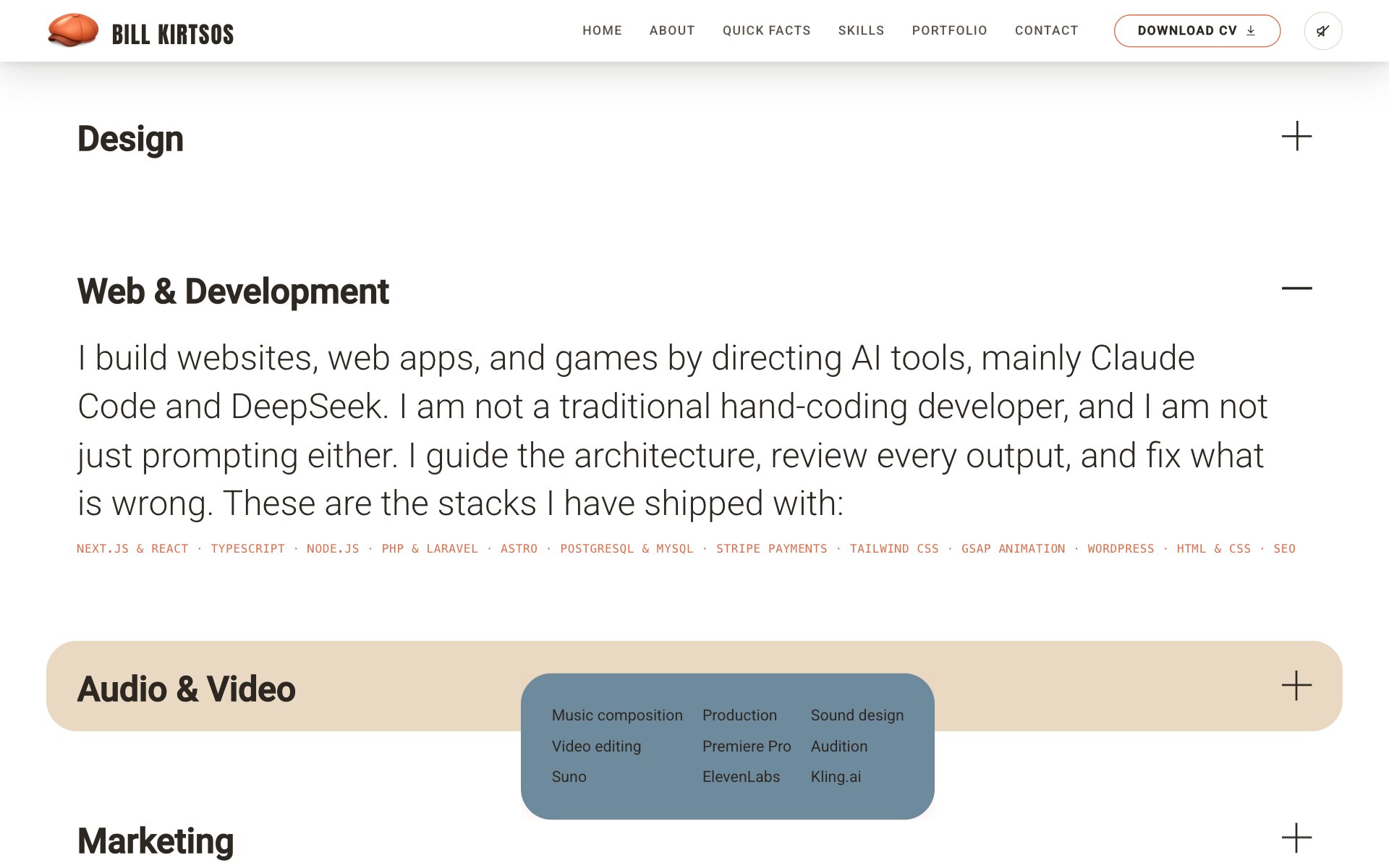Click the 'STRIPE PAYMENTS' stack tag
Image resolution: width=1389 pixels, height=868 pixels.
tap(771, 549)
